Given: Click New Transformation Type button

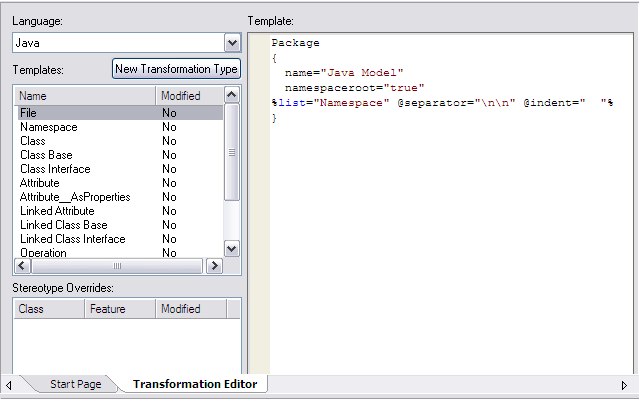Looking at the screenshot, I should [x=176, y=69].
